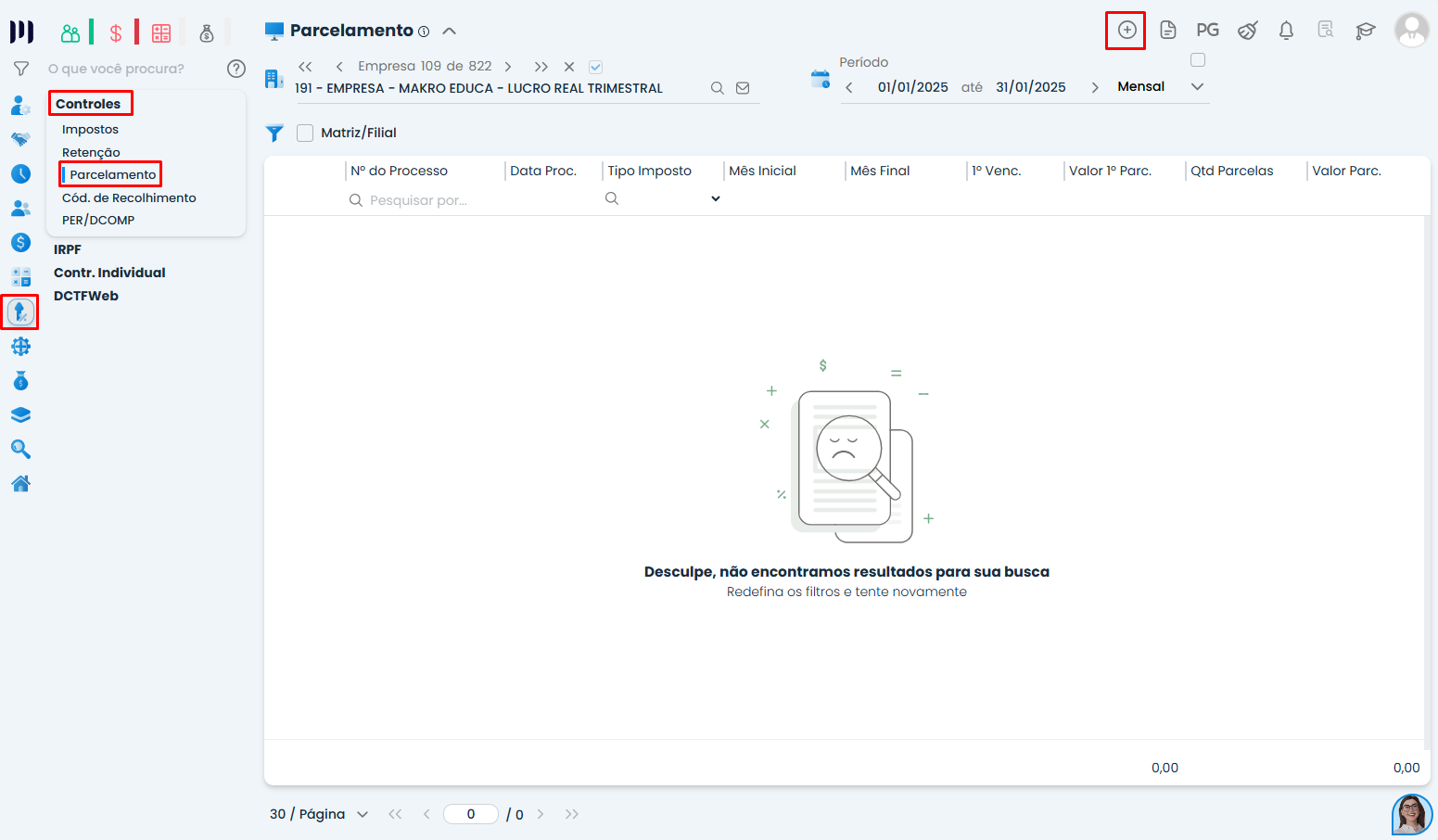Open the table filter funnel icon
Screen dimensions: 1438x840
(x=274, y=133)
